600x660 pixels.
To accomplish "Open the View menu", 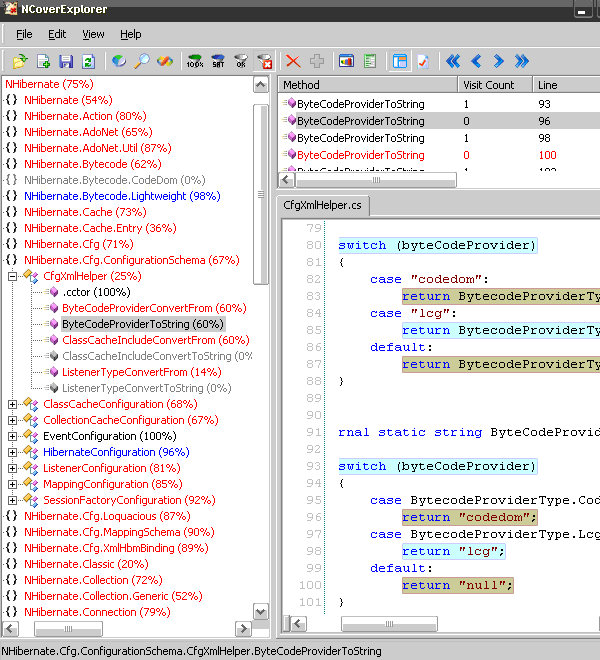I will (x=93, y=34).
